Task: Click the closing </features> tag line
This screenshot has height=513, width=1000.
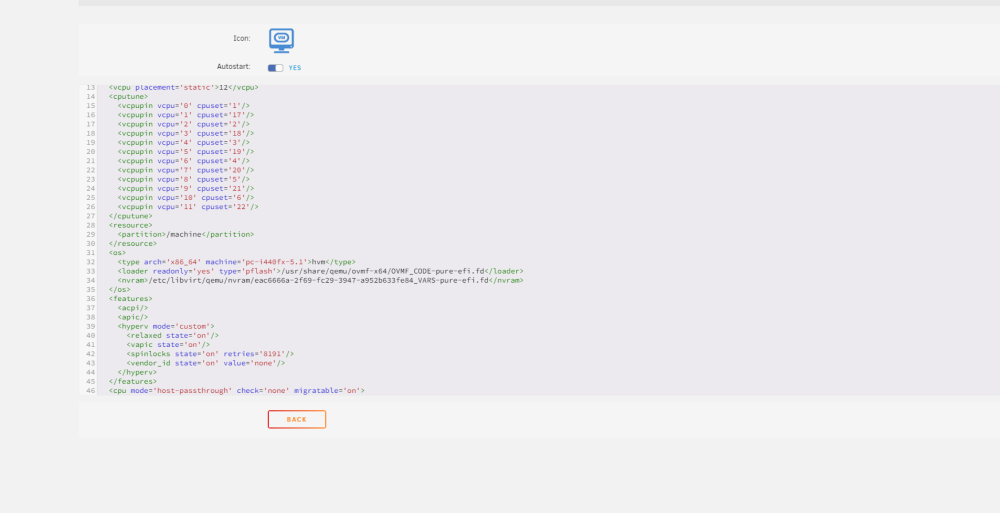Action: point(133,381)
